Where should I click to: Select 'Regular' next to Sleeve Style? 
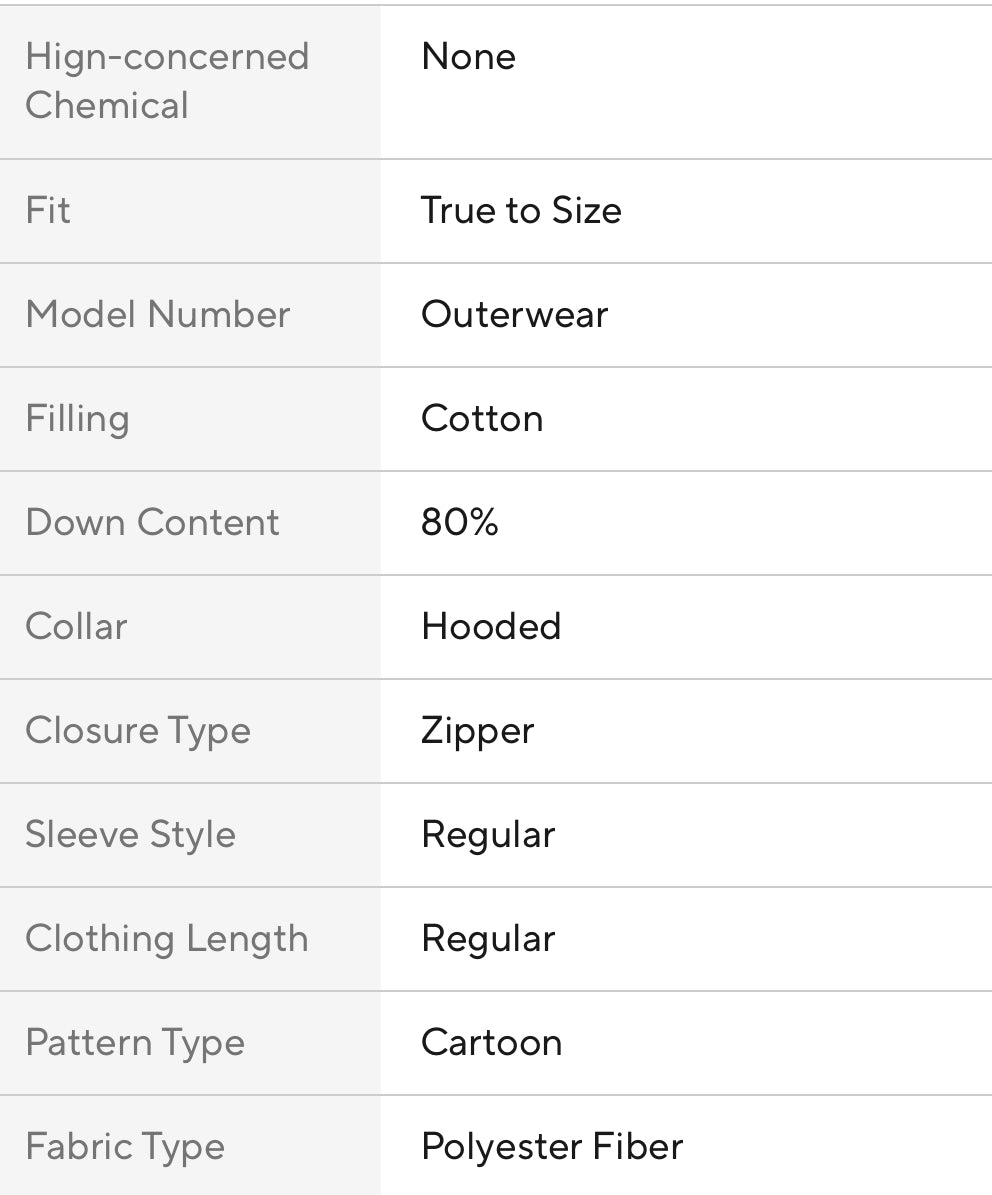[x=488, y=835]
